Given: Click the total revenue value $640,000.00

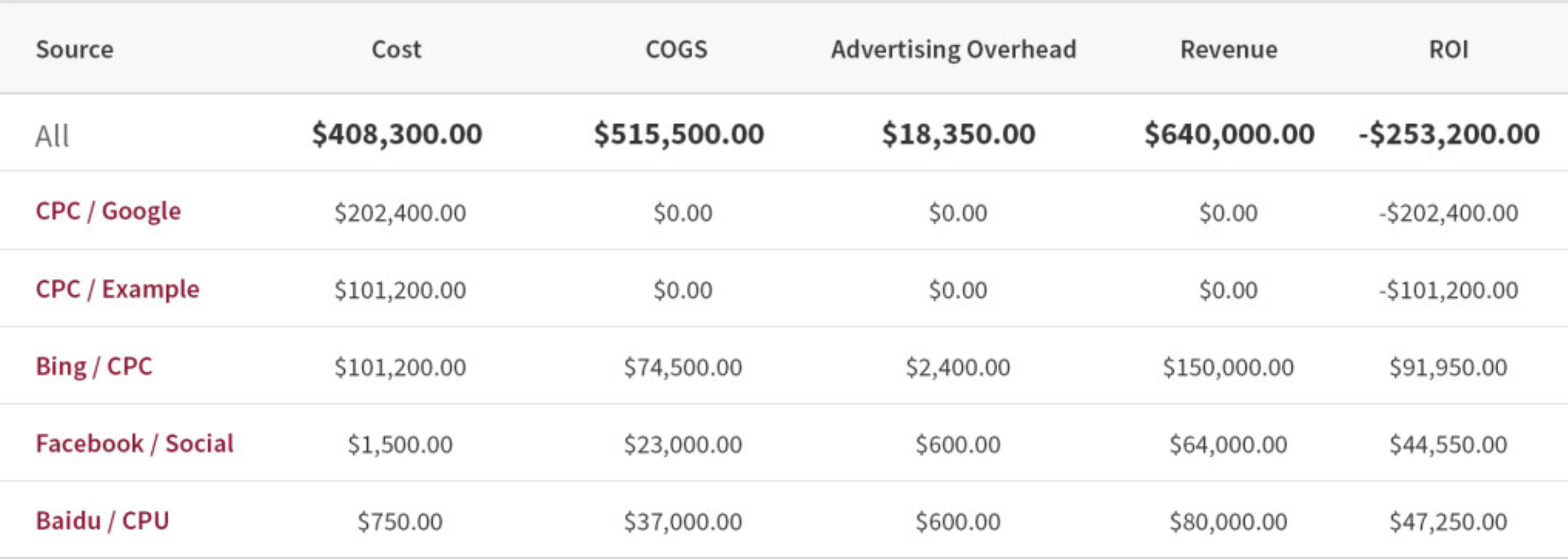Looking at the screenshot, I should 1229,134.
